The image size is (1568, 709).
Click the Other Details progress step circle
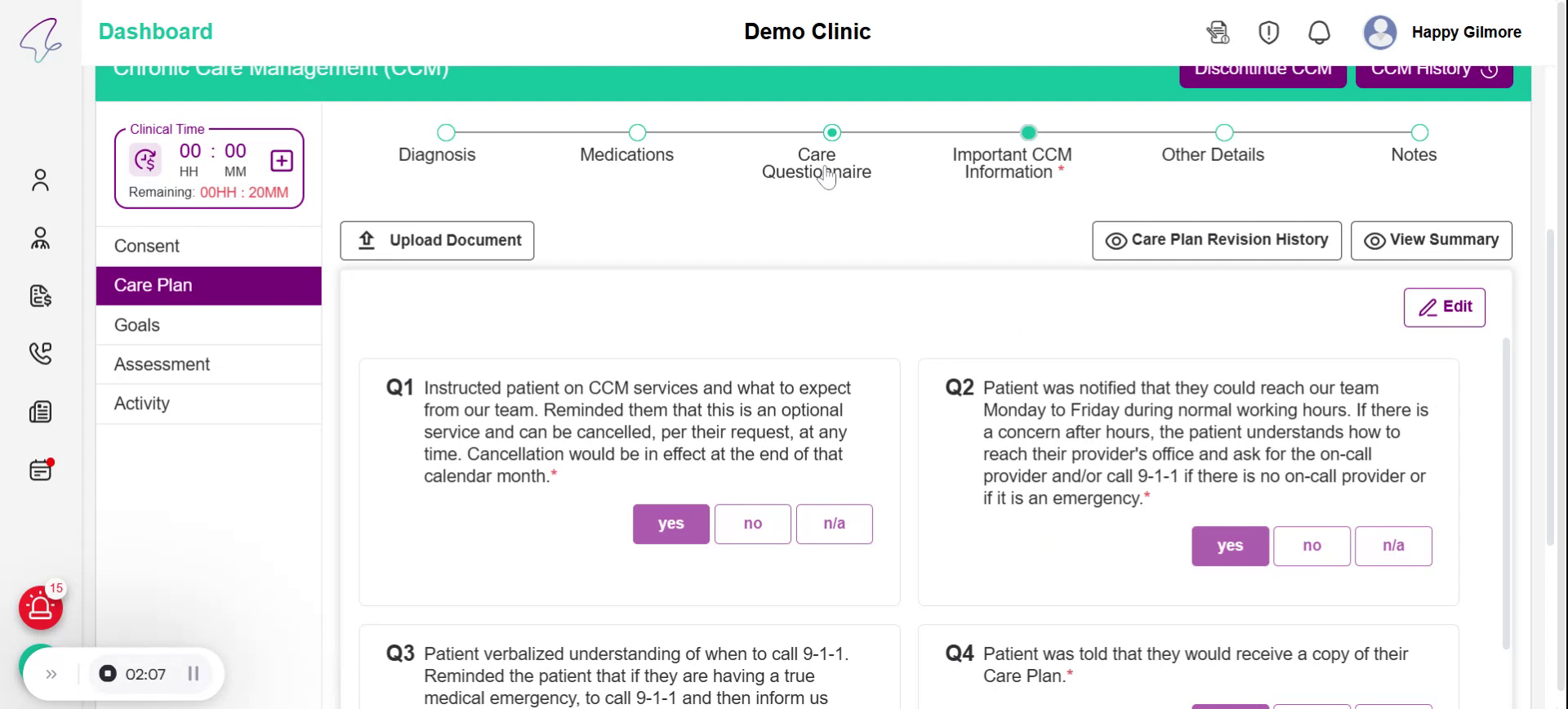1223,133
